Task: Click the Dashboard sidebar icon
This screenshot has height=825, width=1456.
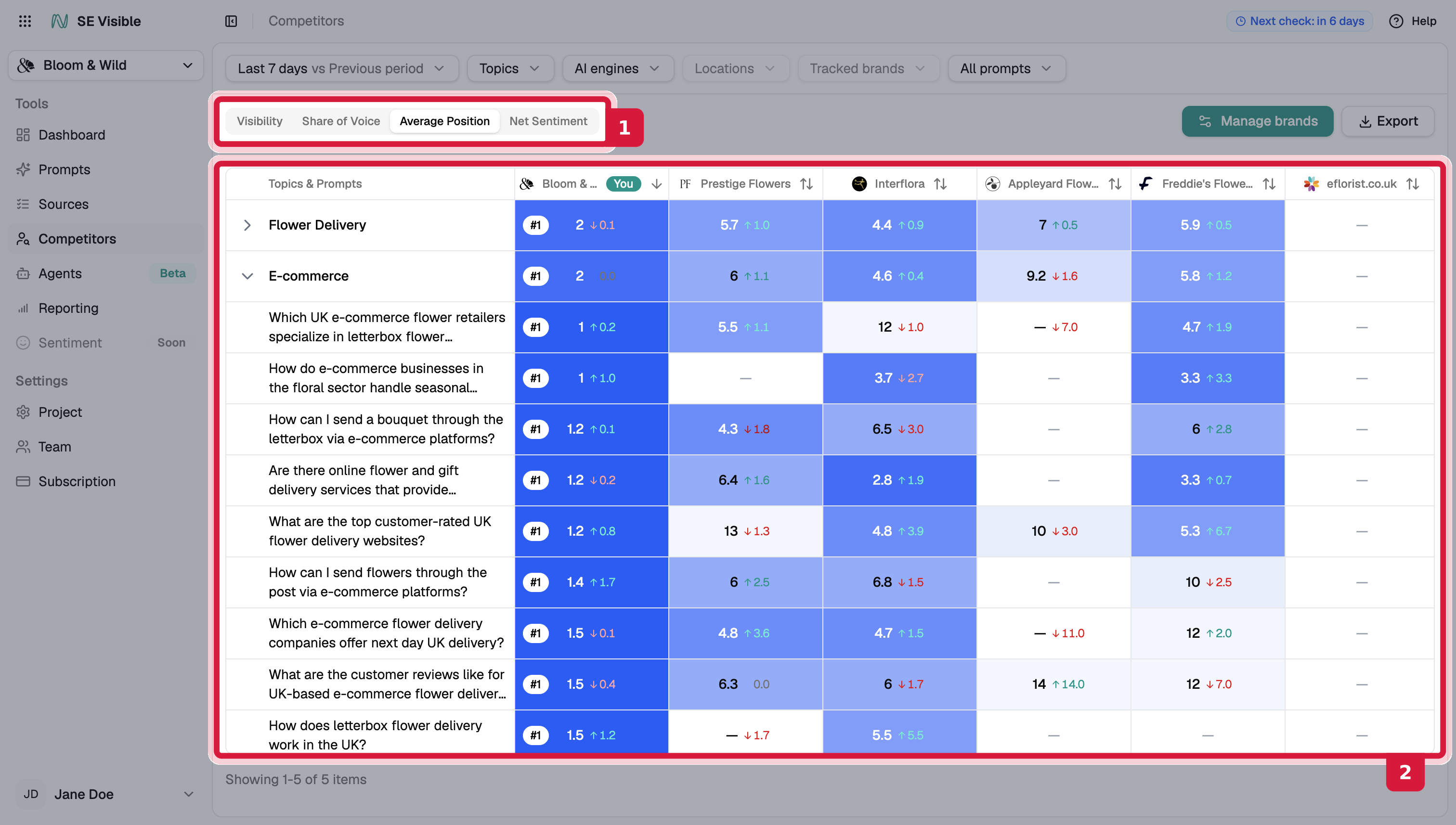Action: pyautogui.click(x=23, y=135)
